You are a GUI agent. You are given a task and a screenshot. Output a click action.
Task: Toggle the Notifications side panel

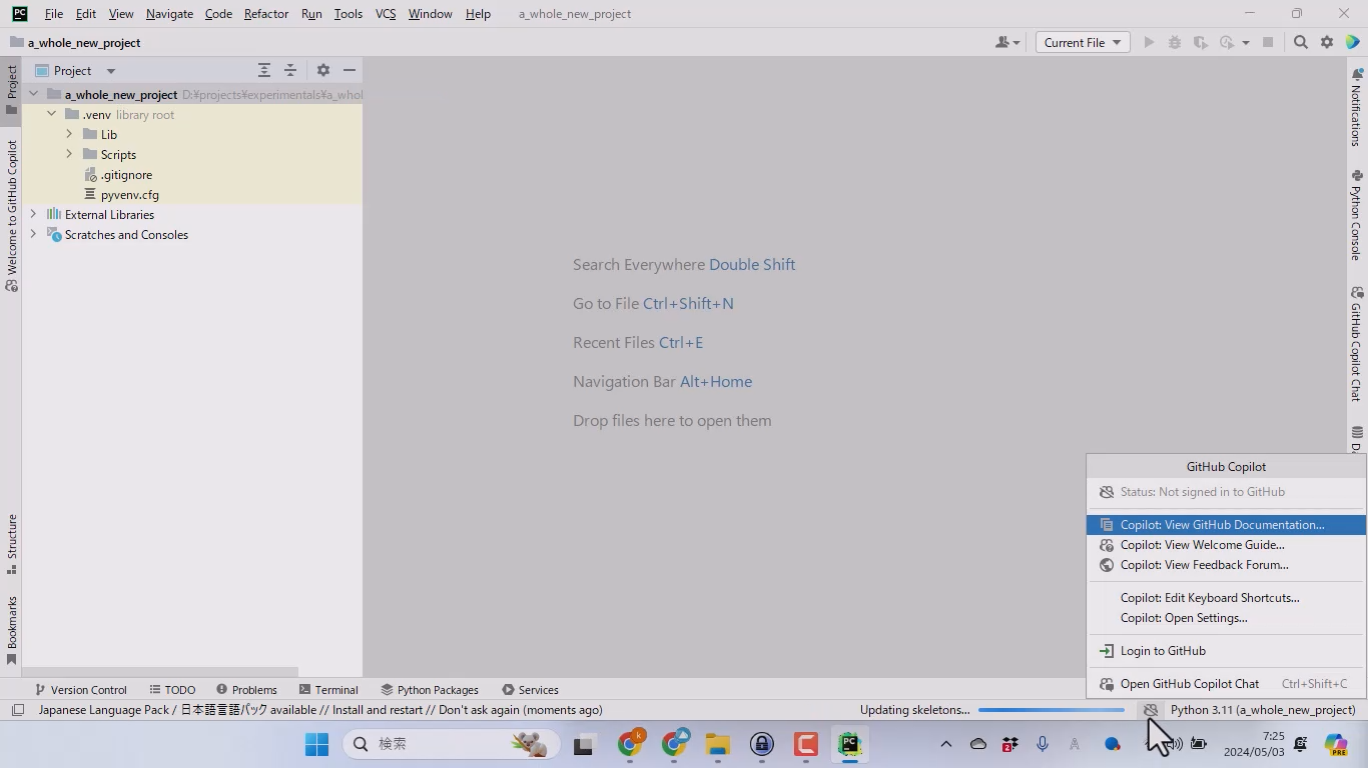click(1356, 106)
